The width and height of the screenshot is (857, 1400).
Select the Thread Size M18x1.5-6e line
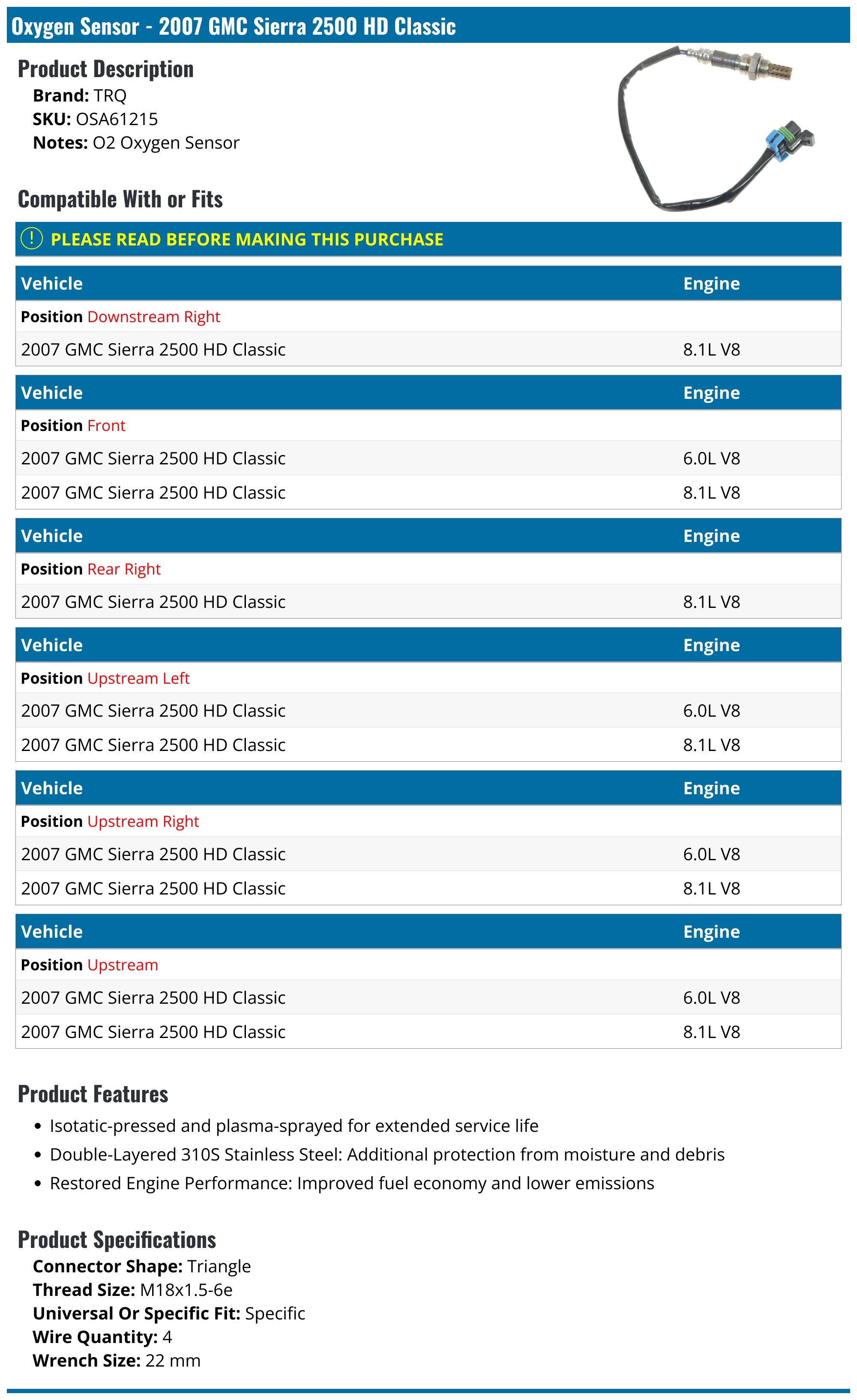(133, 1290)
